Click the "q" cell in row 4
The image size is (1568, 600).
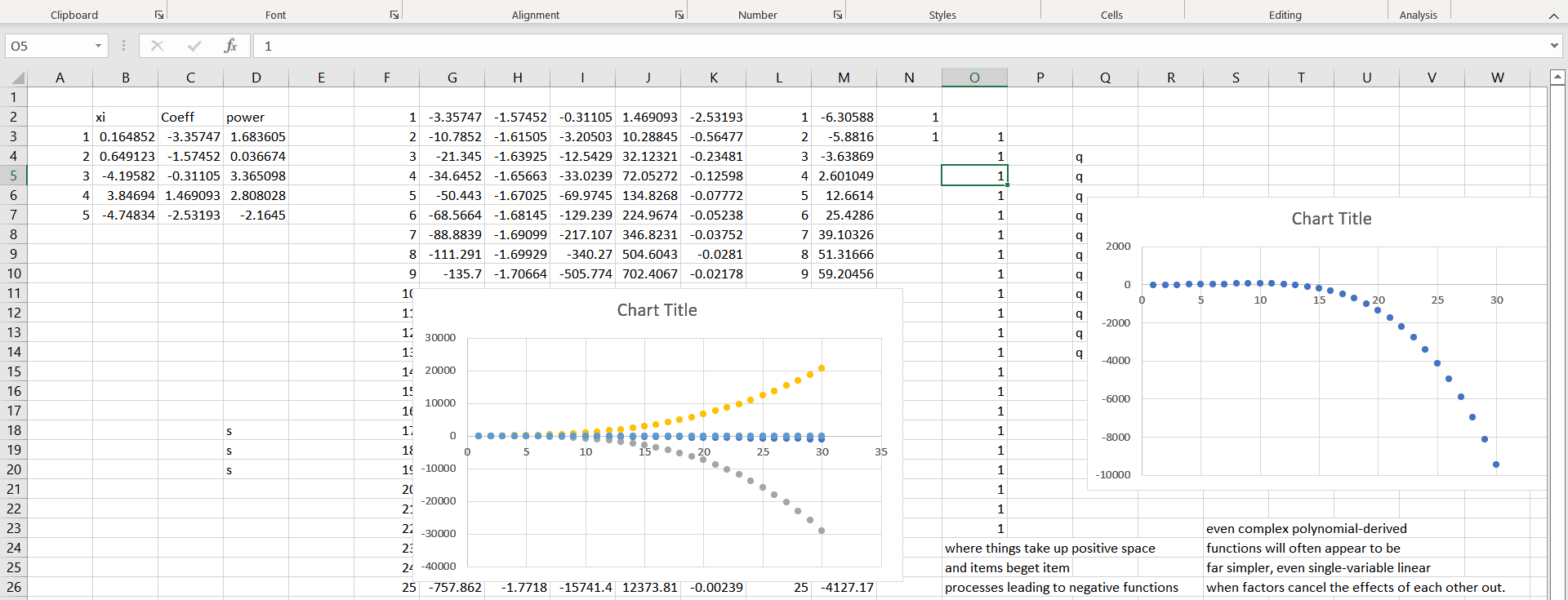coord(1105,156)
